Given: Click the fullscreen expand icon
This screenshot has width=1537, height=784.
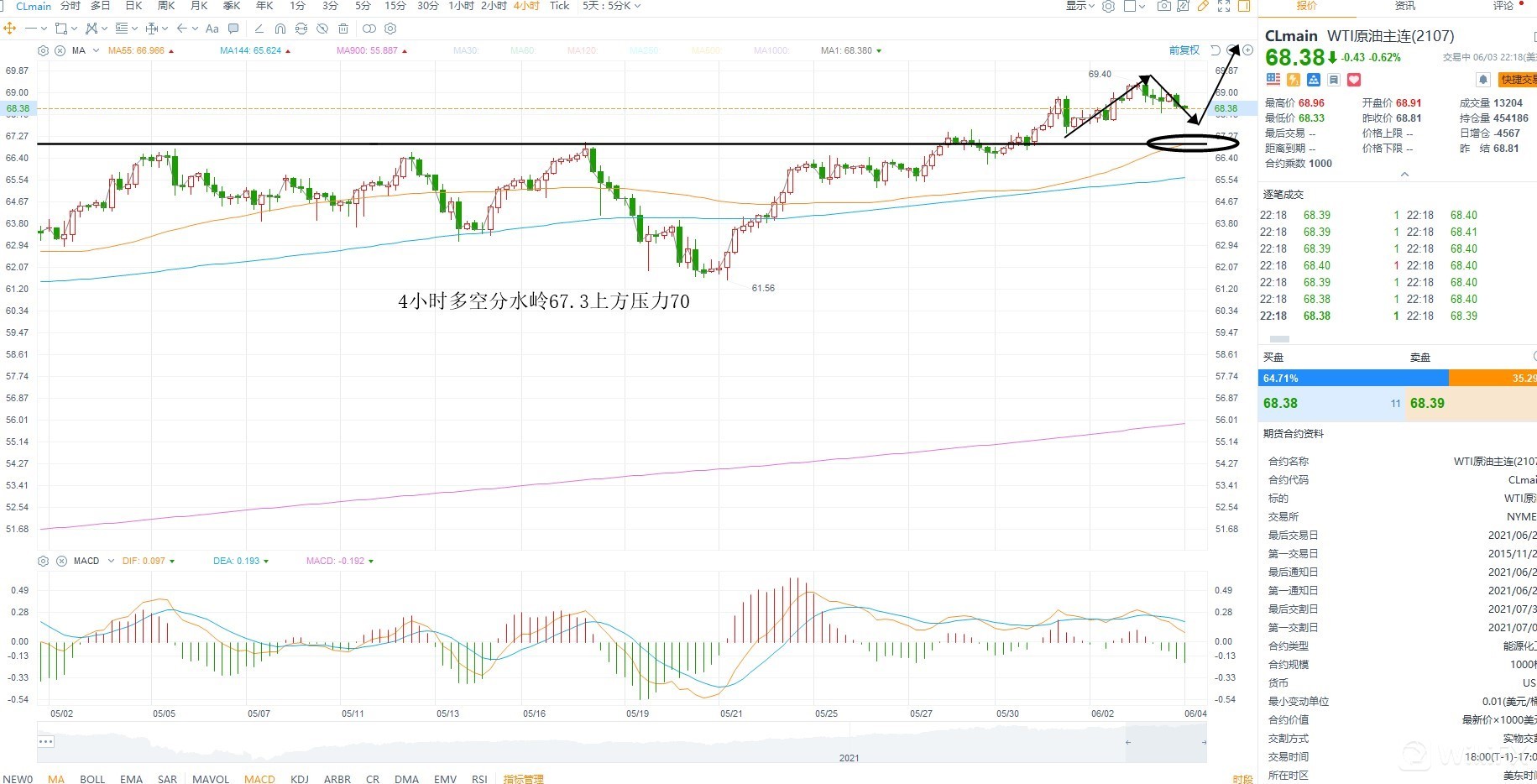Looking at the screenshot, I should pyautogui.click(x=1224, y=7).
